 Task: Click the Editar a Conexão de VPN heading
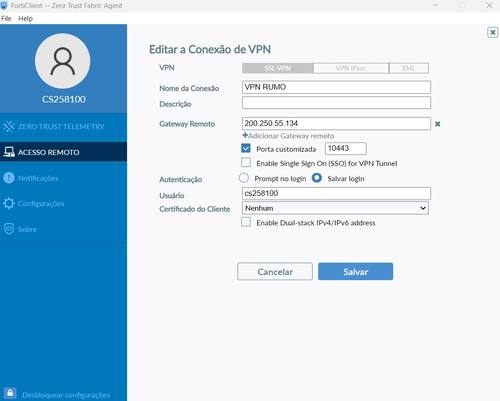click(210, 49)
